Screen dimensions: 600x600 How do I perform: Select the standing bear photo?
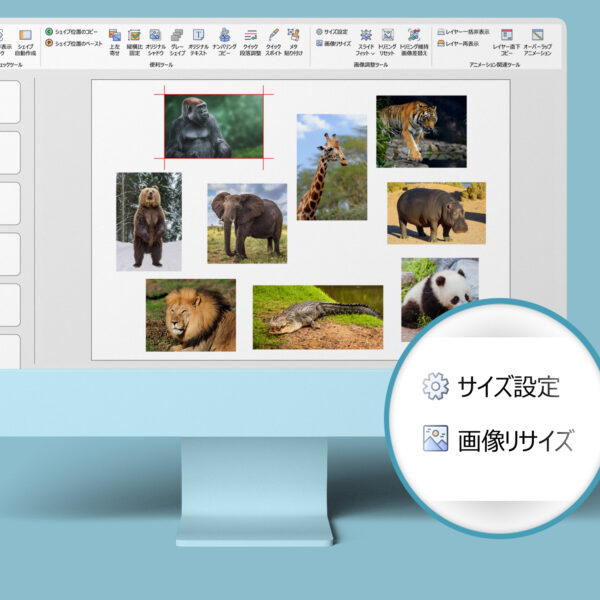click(x=149, y=222)
